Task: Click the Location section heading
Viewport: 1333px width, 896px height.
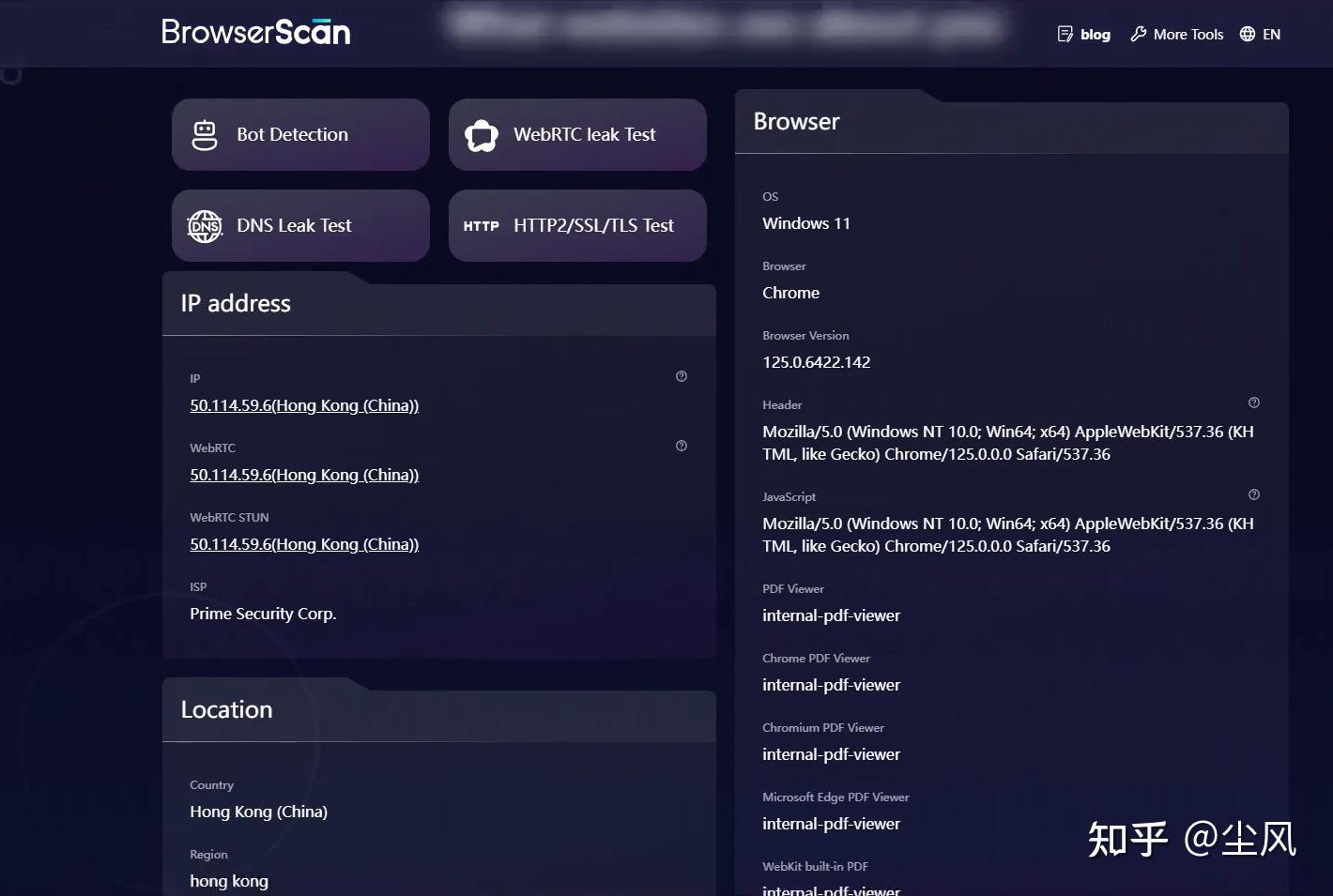Action: (x=226, y=709)
